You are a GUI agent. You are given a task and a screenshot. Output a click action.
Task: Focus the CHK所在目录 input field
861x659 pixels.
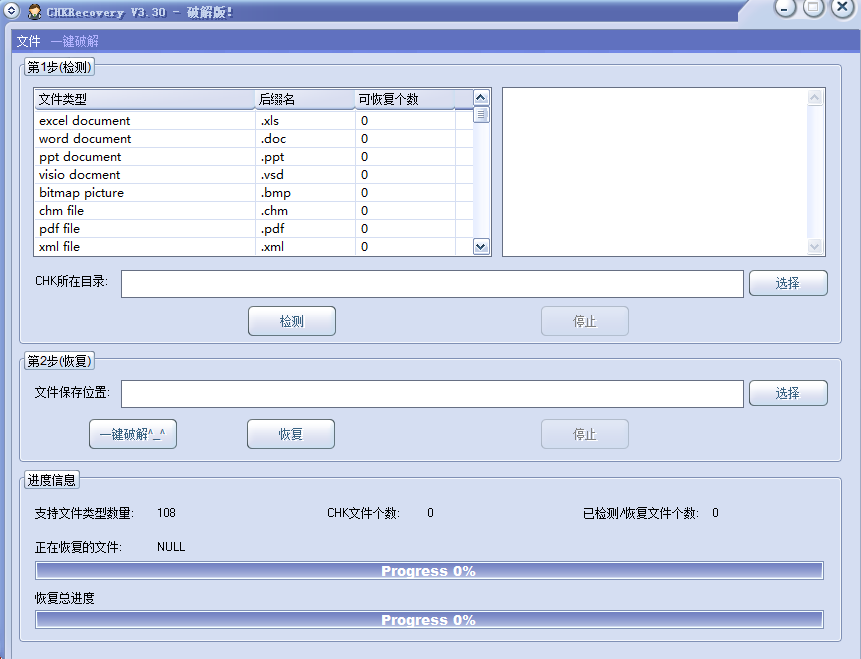(432, 284)
